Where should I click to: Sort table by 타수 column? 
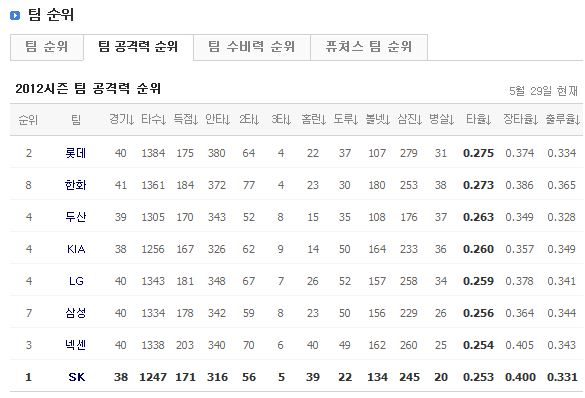(153, 119)
